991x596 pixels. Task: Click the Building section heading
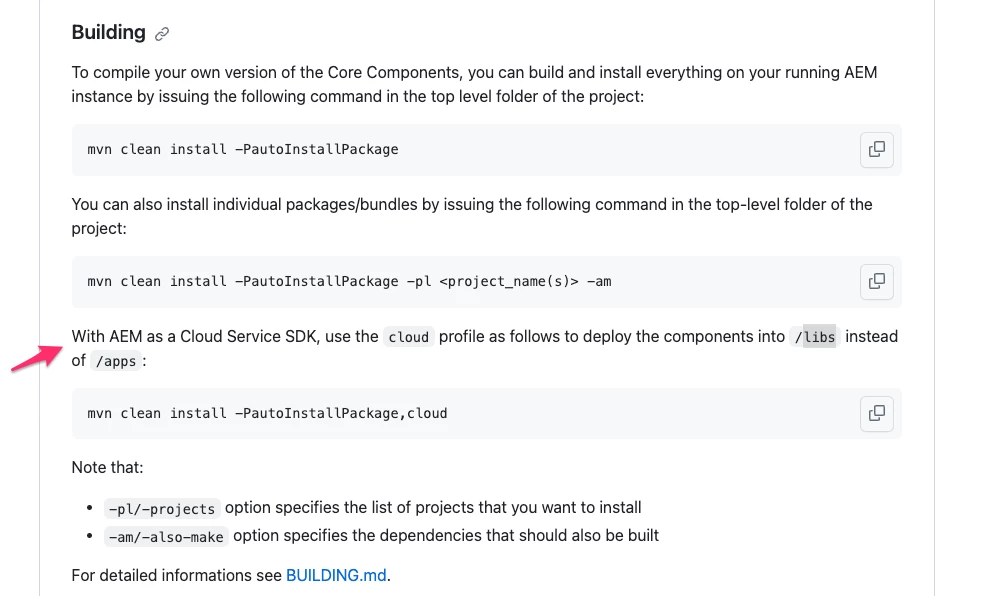(108, 33)
